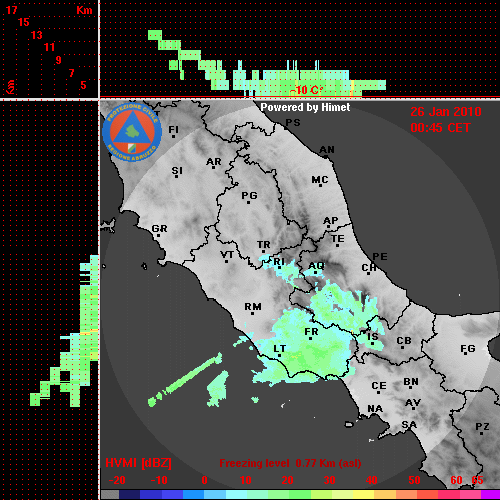The image size is (500, 500).
Task: Click the Powered by Himet text
Action: click(305, 107)
